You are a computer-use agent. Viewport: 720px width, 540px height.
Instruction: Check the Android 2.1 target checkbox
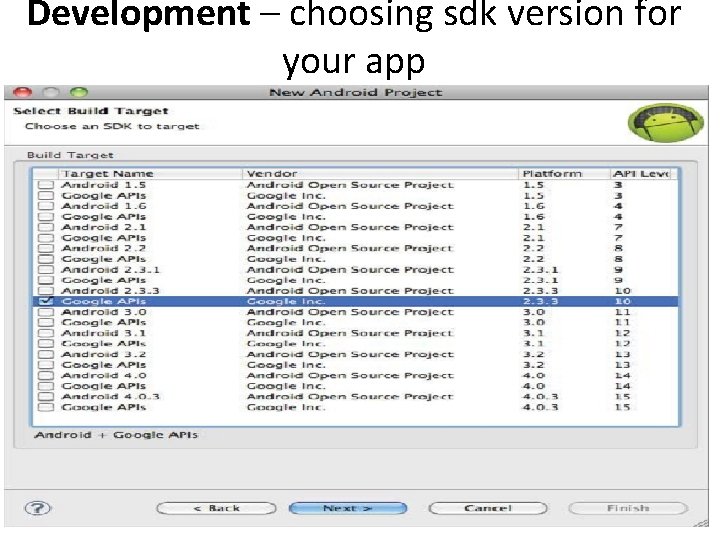click(46, 227)
